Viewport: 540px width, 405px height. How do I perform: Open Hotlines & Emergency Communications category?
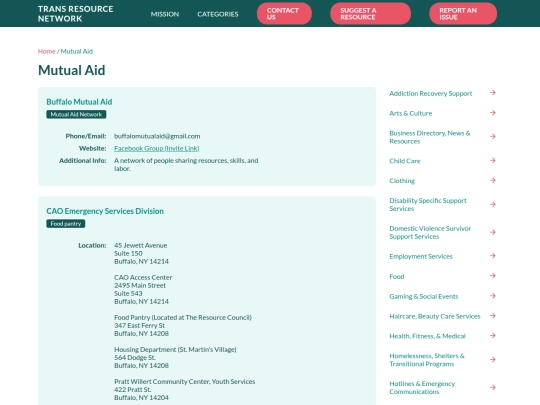(x=422, y=388)
